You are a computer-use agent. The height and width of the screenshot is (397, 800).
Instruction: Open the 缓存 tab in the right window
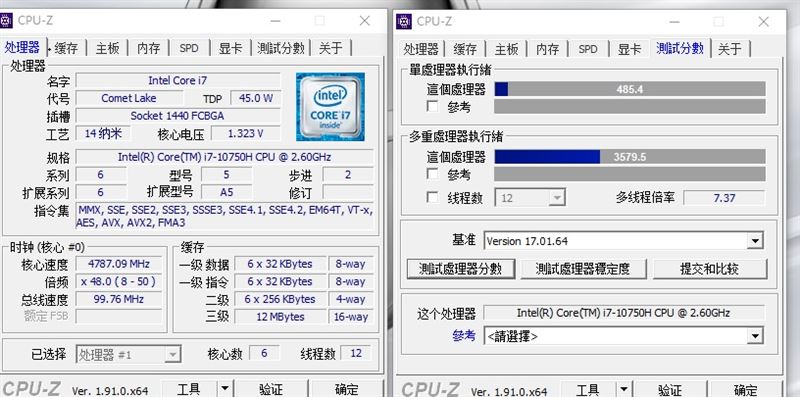(x=465, y=48)
